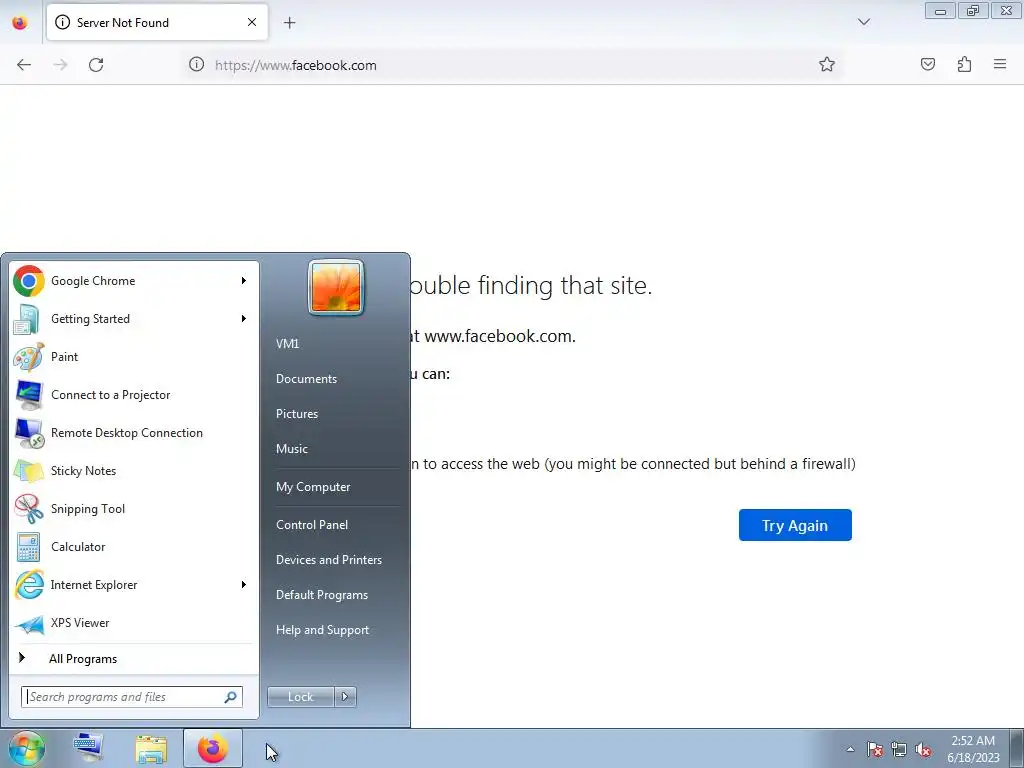Image resolution: width=1024 pixels, height=768 pixels.
Task: Click the Lock button
Action: click(301, 697)
